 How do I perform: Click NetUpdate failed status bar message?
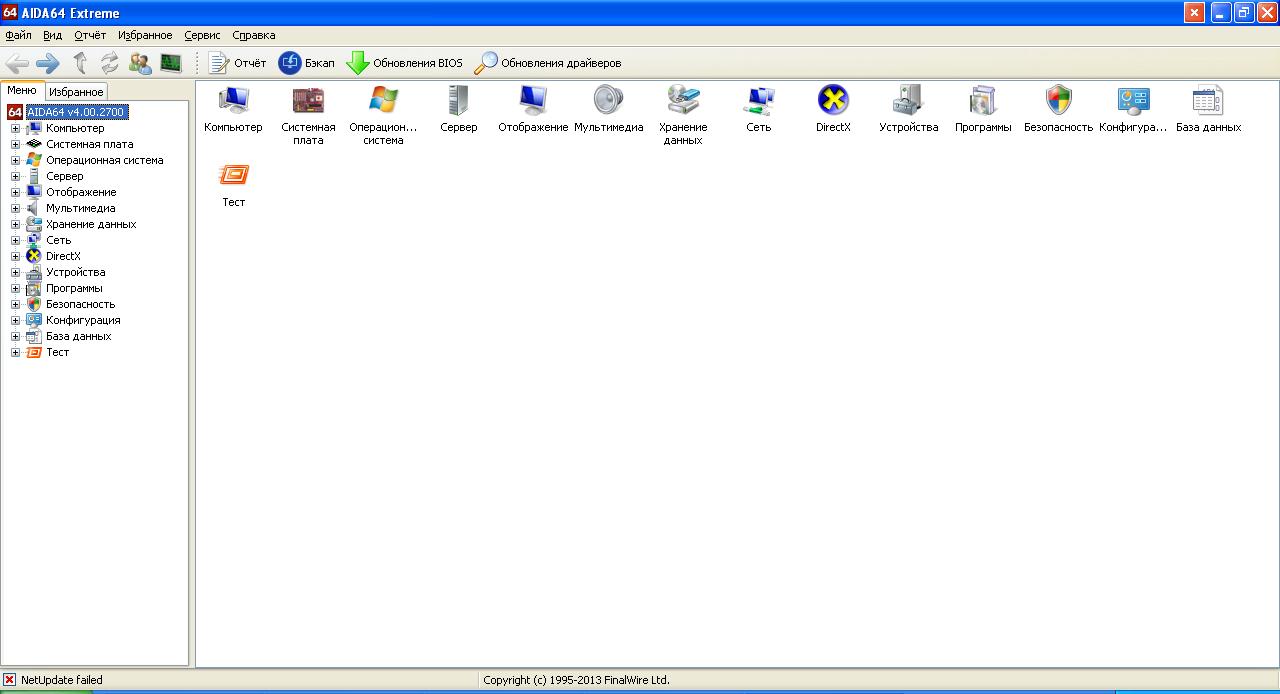pyautogui.click(x=61, y=680)
